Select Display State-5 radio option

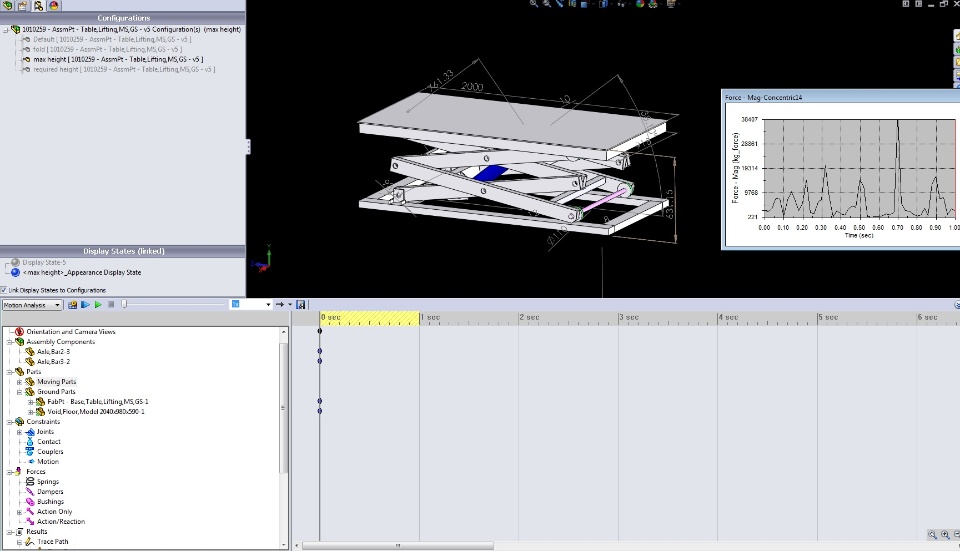point(15,262)
